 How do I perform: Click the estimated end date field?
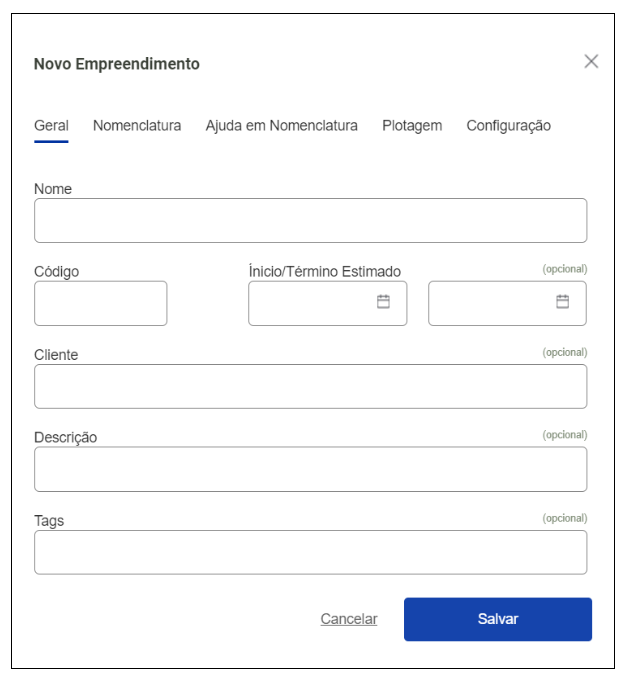pyautogui.click(x=490, y=303)
